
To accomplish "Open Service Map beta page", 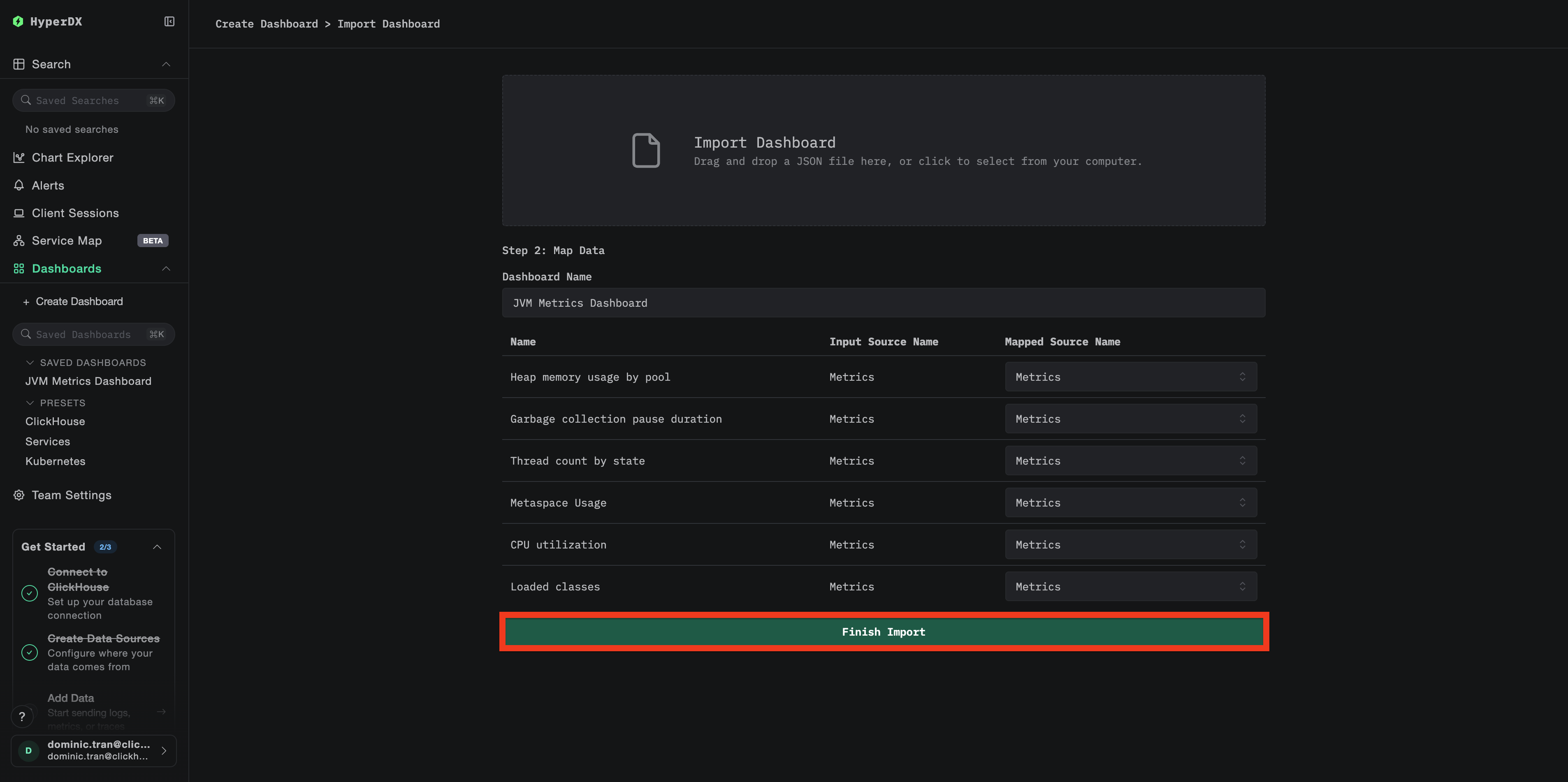I will click(x=66, y=241).
